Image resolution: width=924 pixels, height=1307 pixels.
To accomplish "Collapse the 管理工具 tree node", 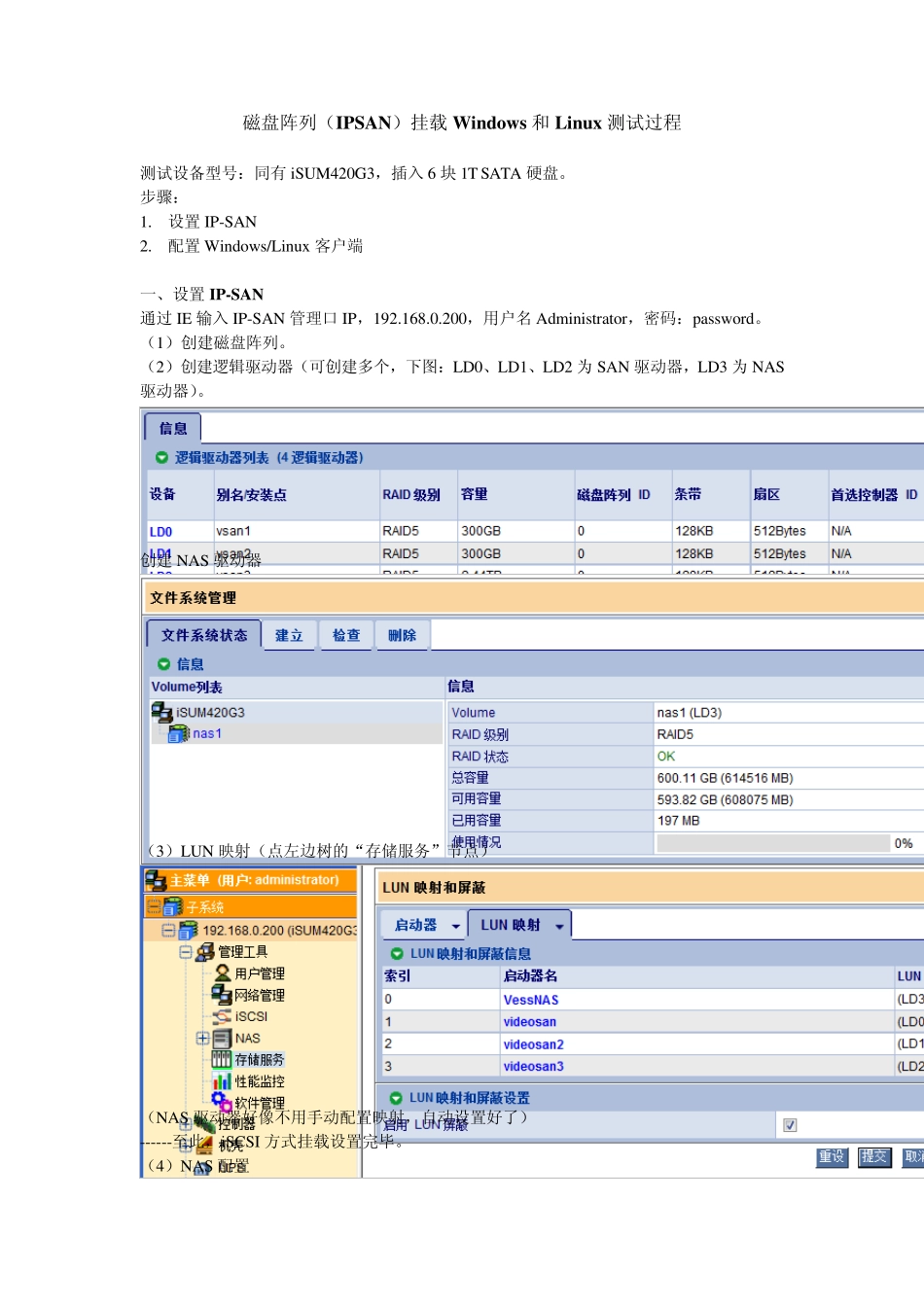I will click(186, 952).
